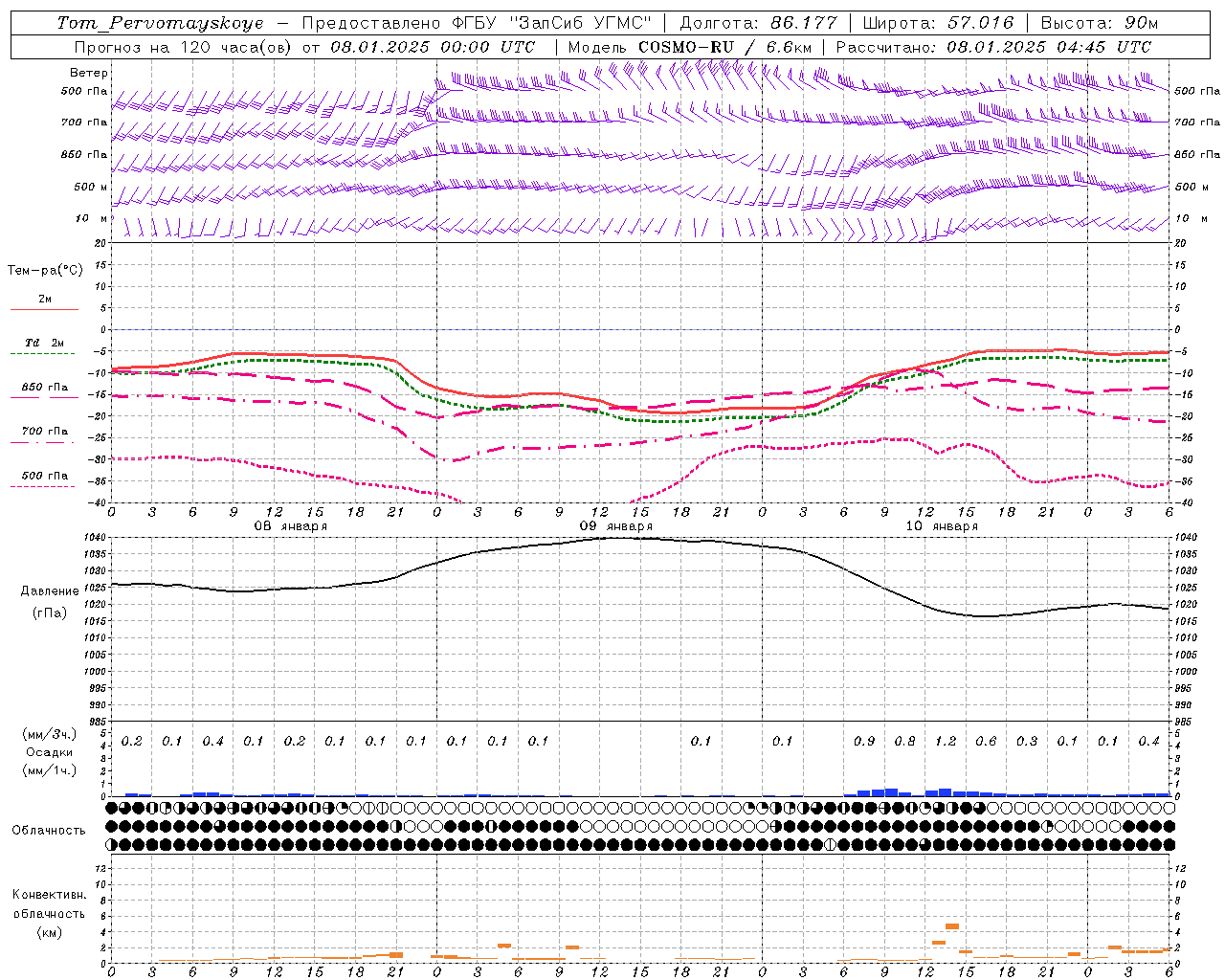Click the Рассчитано: 08.01.2025 04:45 UTC timestamp
Screen dimensions: 1225x980
coord(993,47)
